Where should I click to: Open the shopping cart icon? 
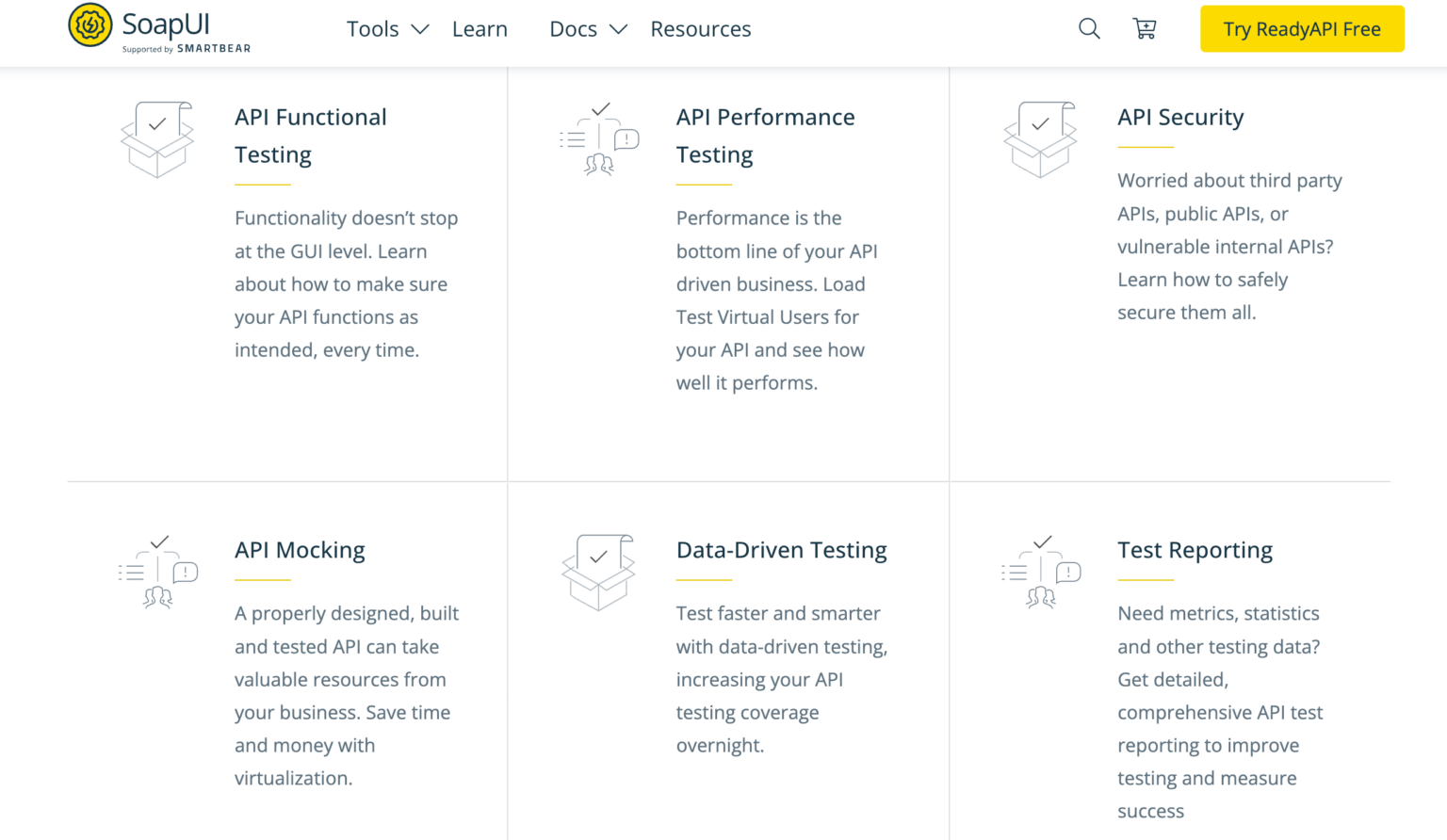pos(1145,28)
